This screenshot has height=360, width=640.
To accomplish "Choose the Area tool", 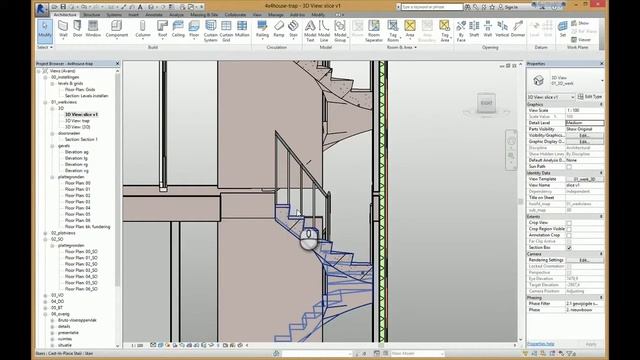I will [x=410, y=29].
